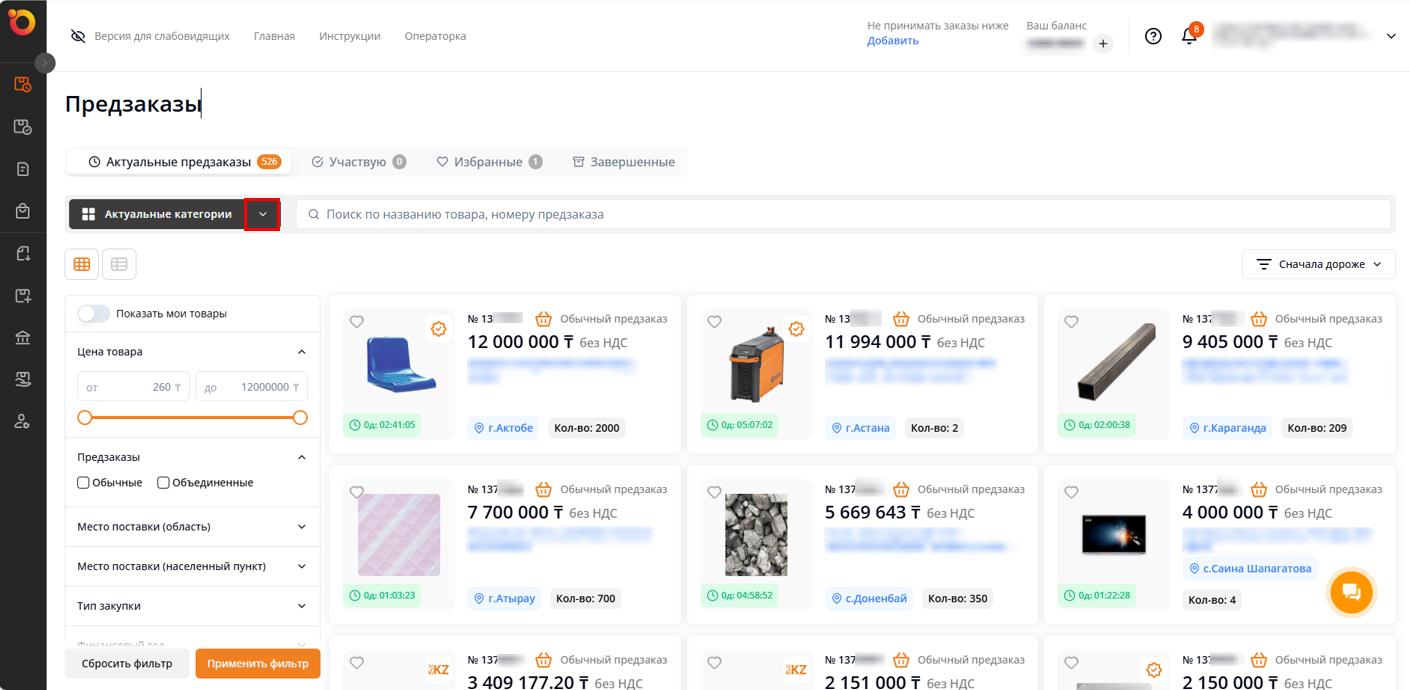Open the blue stadium seat thumbnail
This screenshot has width=1410, height=690.
pyautogui.click(x=399, y=363)
